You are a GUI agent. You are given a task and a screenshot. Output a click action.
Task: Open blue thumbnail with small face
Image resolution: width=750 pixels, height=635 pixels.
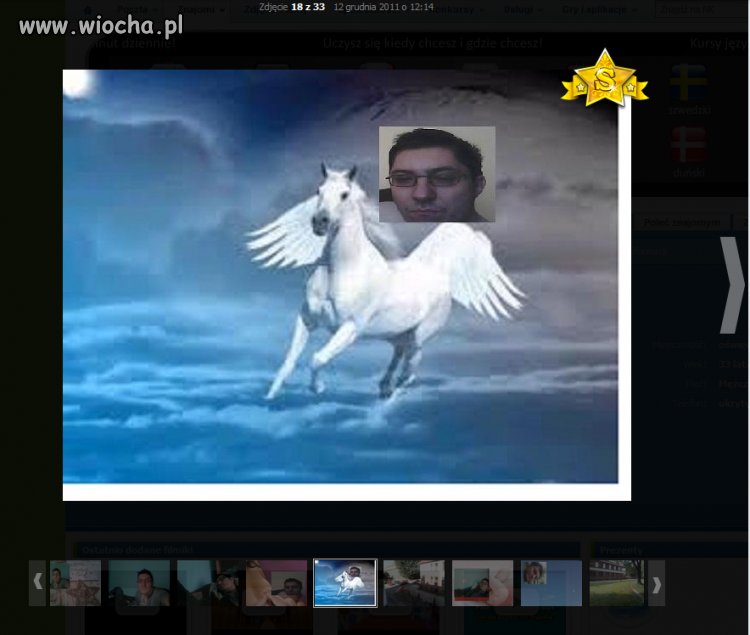tap(551, 583)
